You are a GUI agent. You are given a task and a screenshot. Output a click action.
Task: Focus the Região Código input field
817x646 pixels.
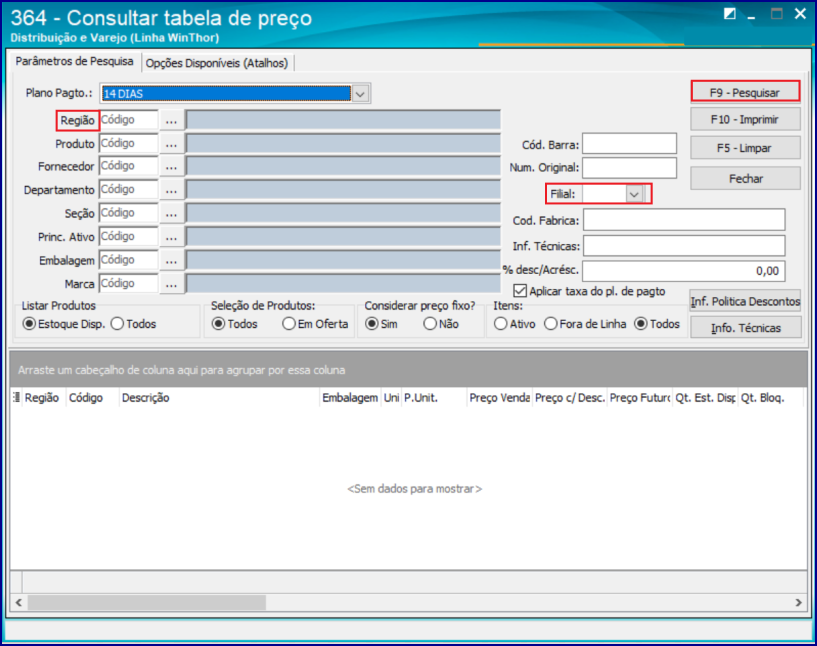[x=128, y=120]
